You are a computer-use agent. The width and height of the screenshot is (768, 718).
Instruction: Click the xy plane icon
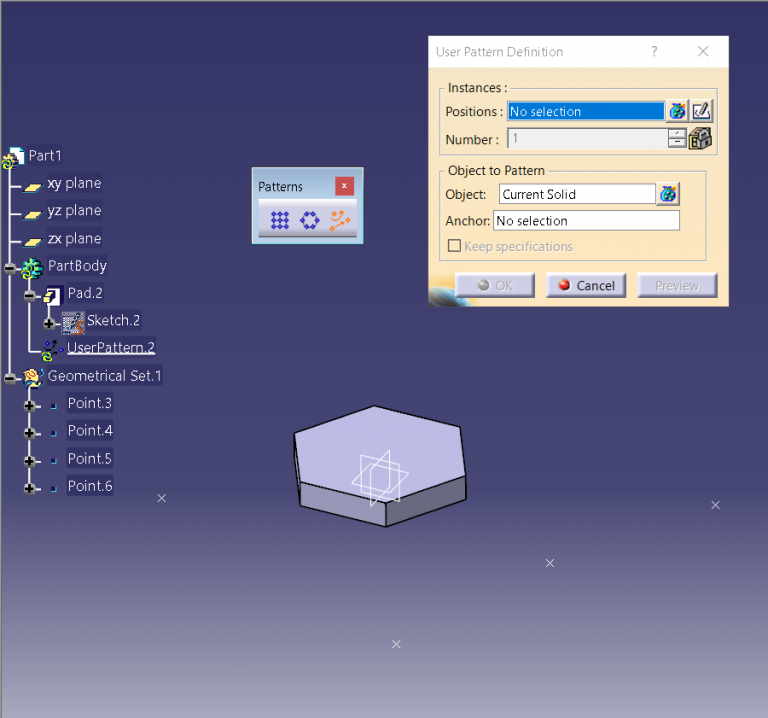[x=32, y=187]
